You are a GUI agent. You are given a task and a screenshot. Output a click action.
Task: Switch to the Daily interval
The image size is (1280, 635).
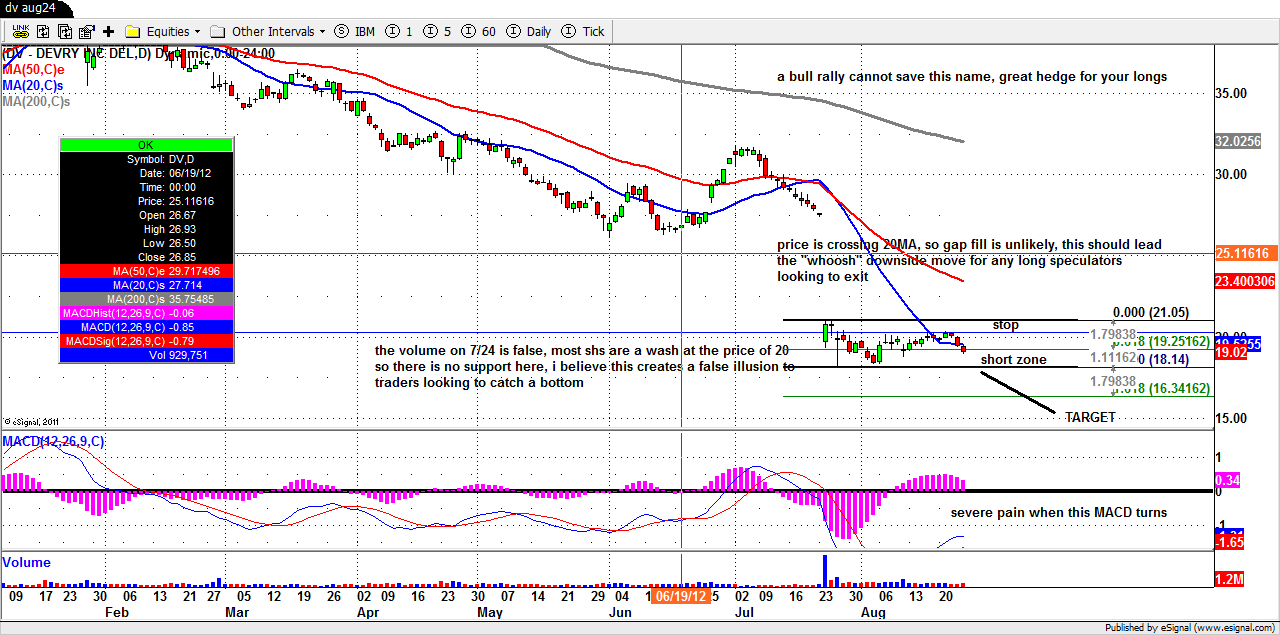pyautogui.click(x=529, y=31)
